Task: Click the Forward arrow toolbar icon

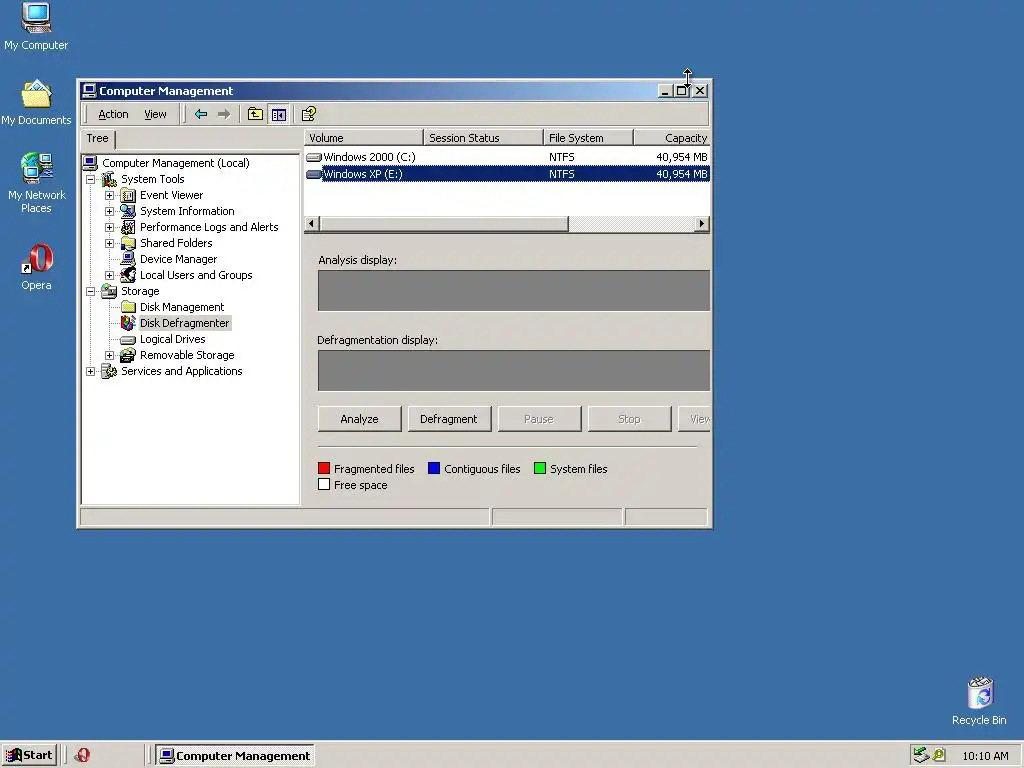Action: pyautogui.click(x=224, y=114)
